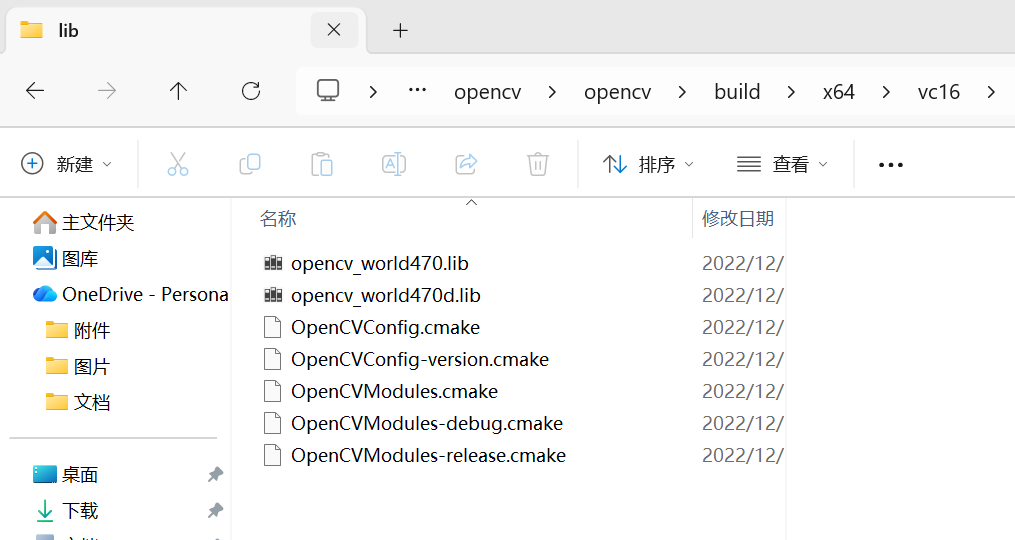Click modified date of opencv_world470.lib
The image size is (1015, 540).
click(x=742, y=264)
